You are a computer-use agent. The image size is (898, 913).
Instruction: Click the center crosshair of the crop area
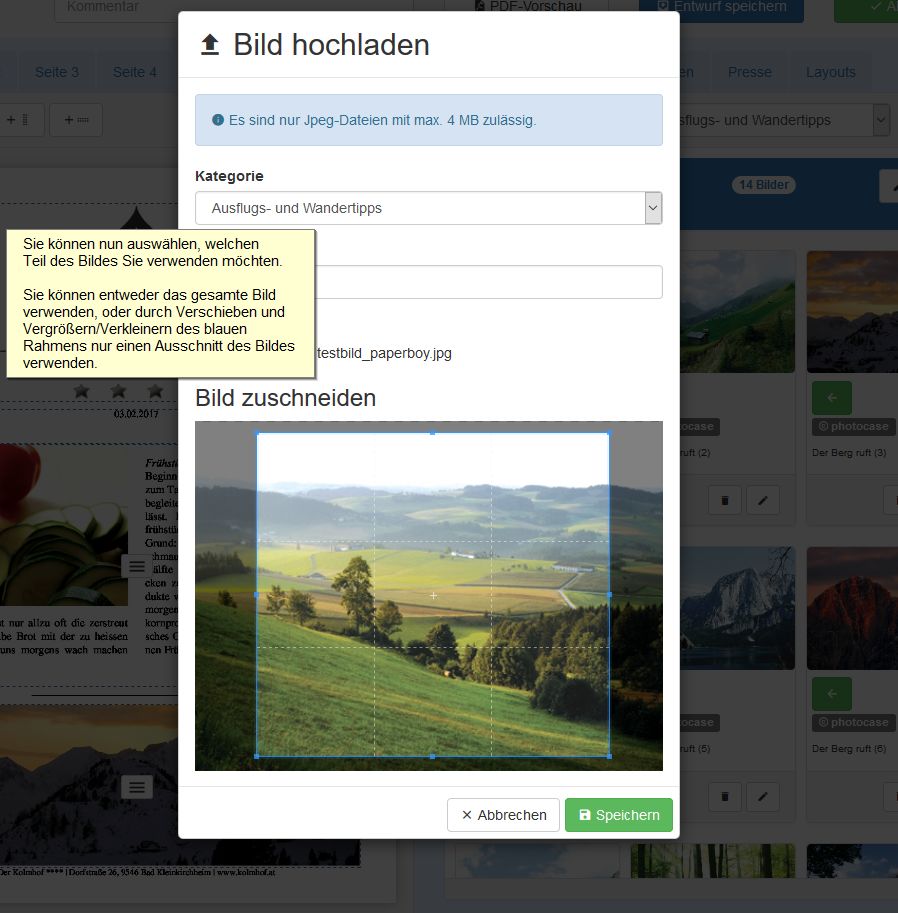click(x=433, y=595)
